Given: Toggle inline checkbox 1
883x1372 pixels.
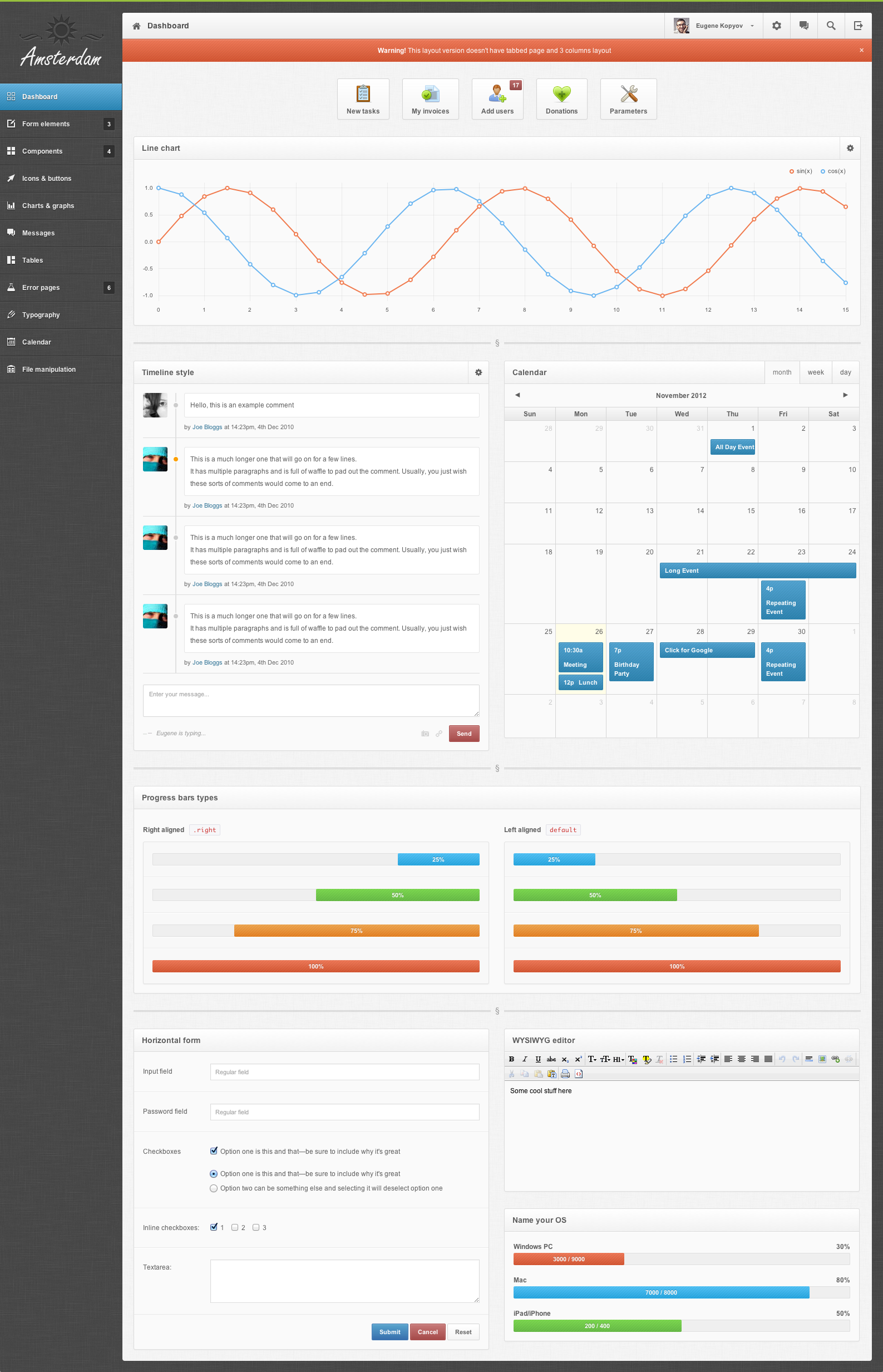Looking at the screenshot, I should 214,1227.
